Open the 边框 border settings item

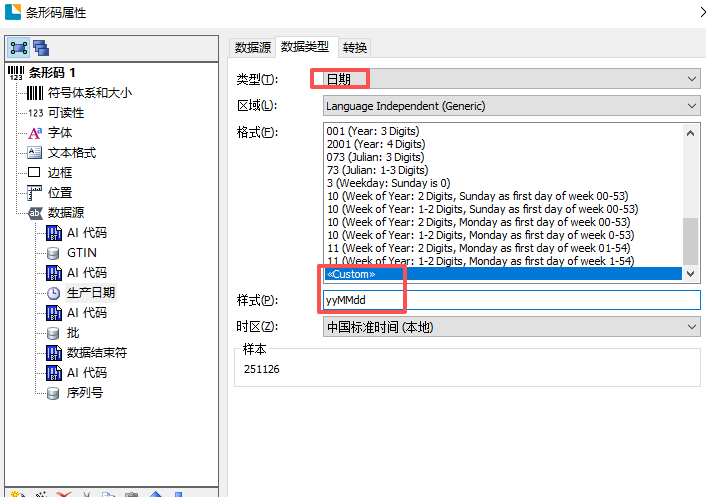60,173
